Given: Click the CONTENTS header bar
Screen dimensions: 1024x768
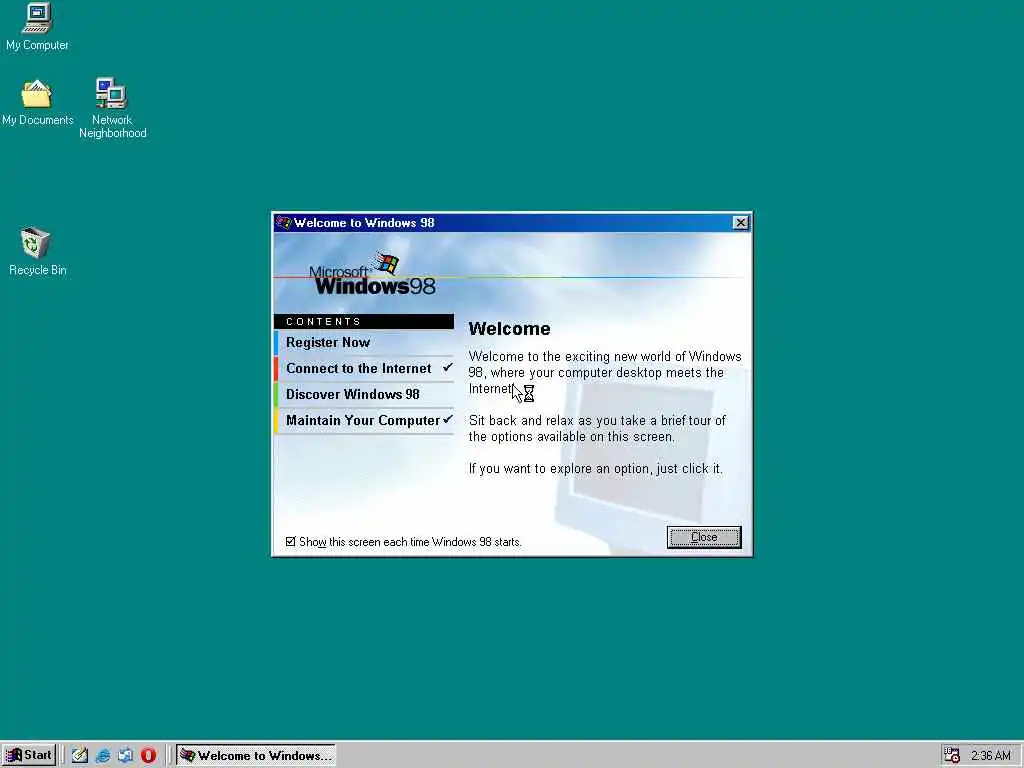Looking at the screenshot, I should pyautogui.click(x=364, y=321).
